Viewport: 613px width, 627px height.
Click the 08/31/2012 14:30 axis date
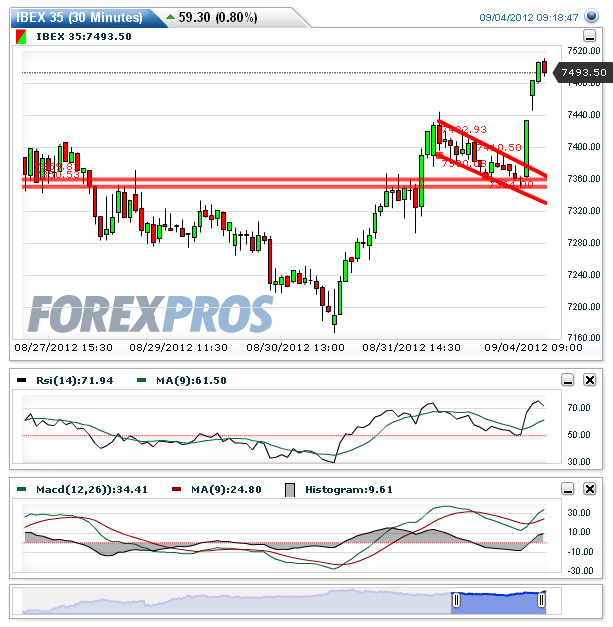(411, 347)
